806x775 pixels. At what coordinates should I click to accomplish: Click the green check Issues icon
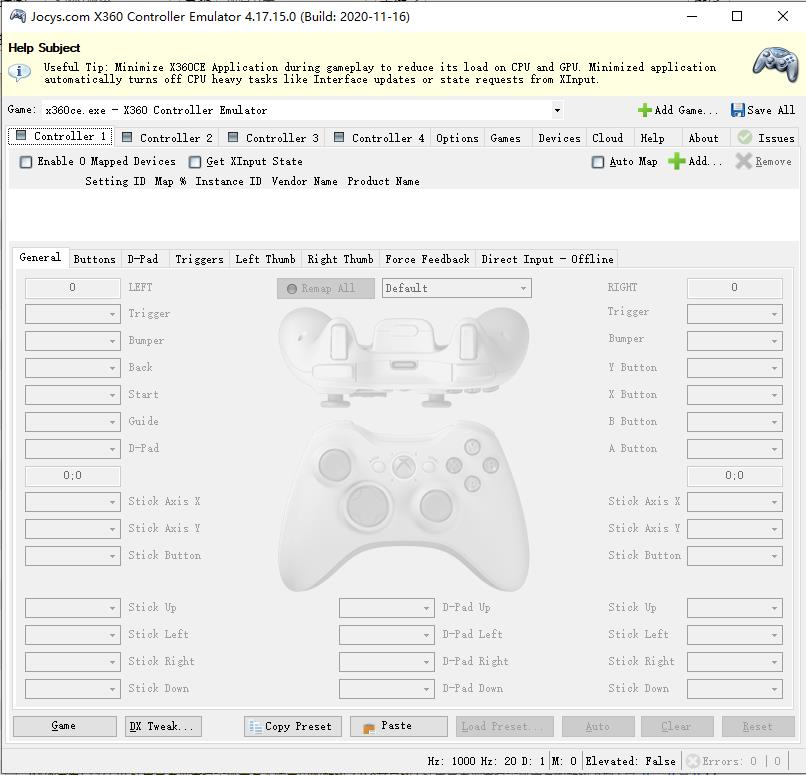click(x=744, y=137)
